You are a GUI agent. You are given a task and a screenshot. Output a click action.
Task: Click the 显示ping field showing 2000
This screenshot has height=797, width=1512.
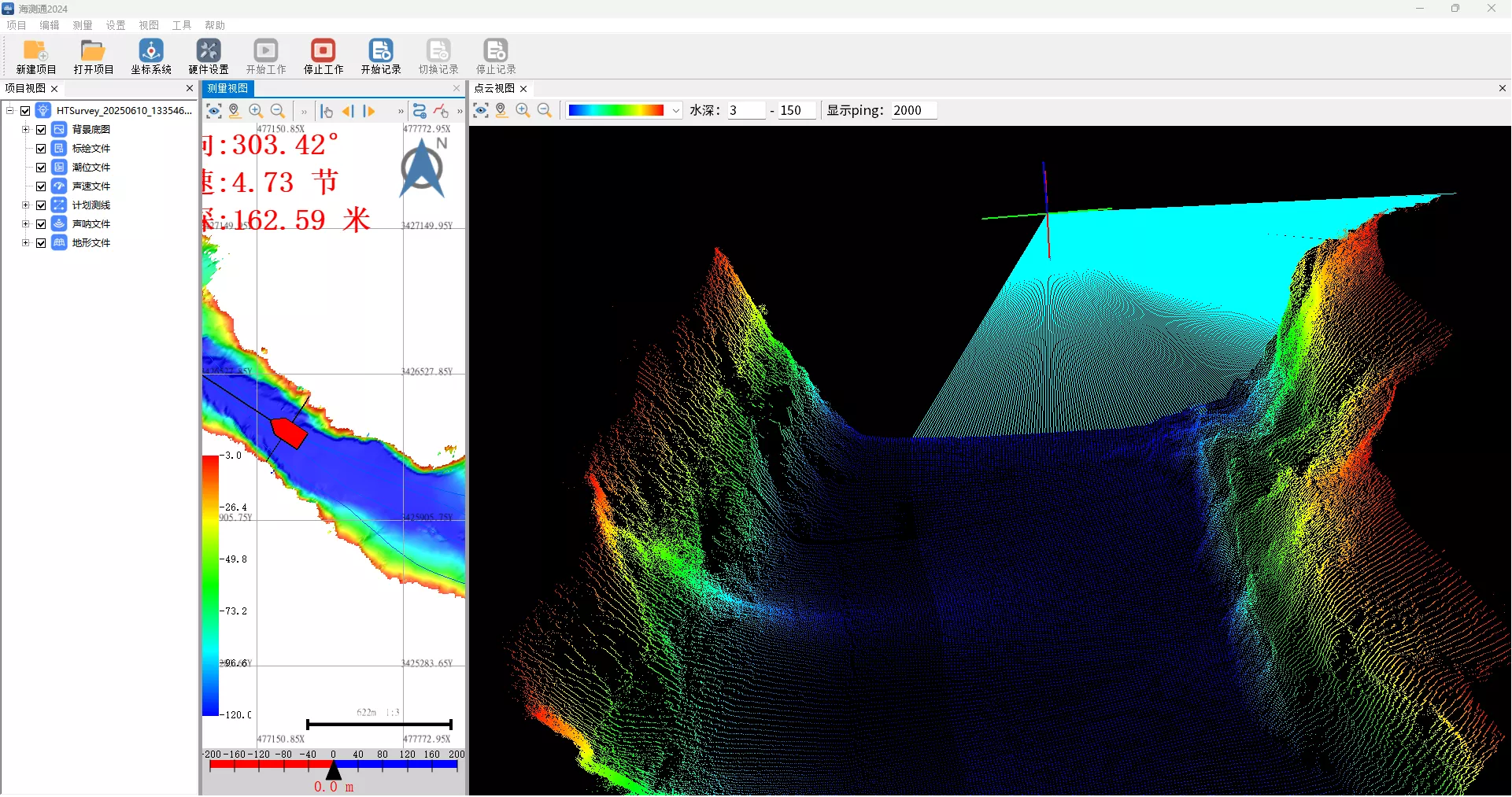click(x=914, y=110)
